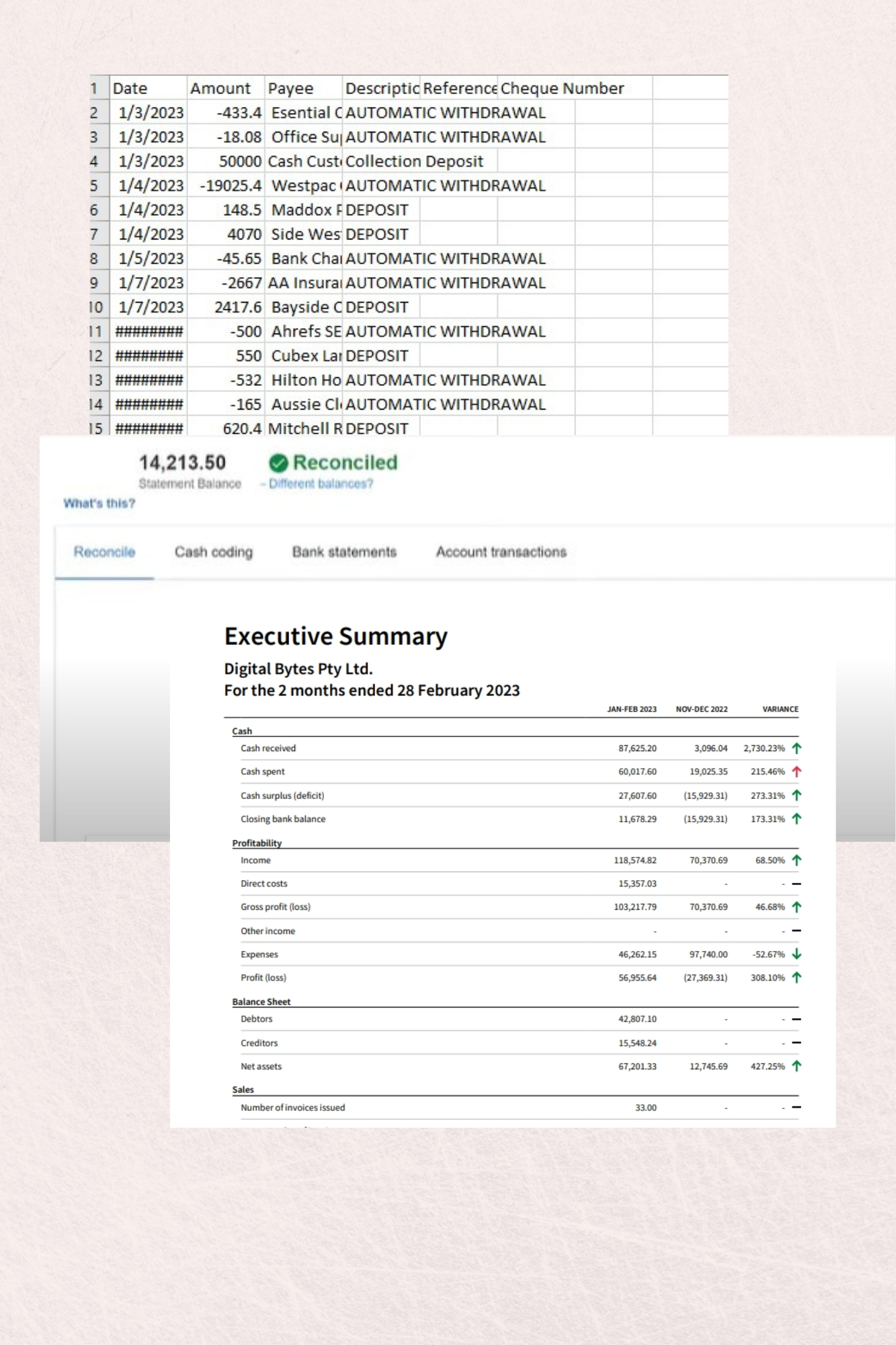The width and height of the screenshot is (896, 1345).
Task: Click the green arrow on the Income row
Action: (x=797, y=860)
